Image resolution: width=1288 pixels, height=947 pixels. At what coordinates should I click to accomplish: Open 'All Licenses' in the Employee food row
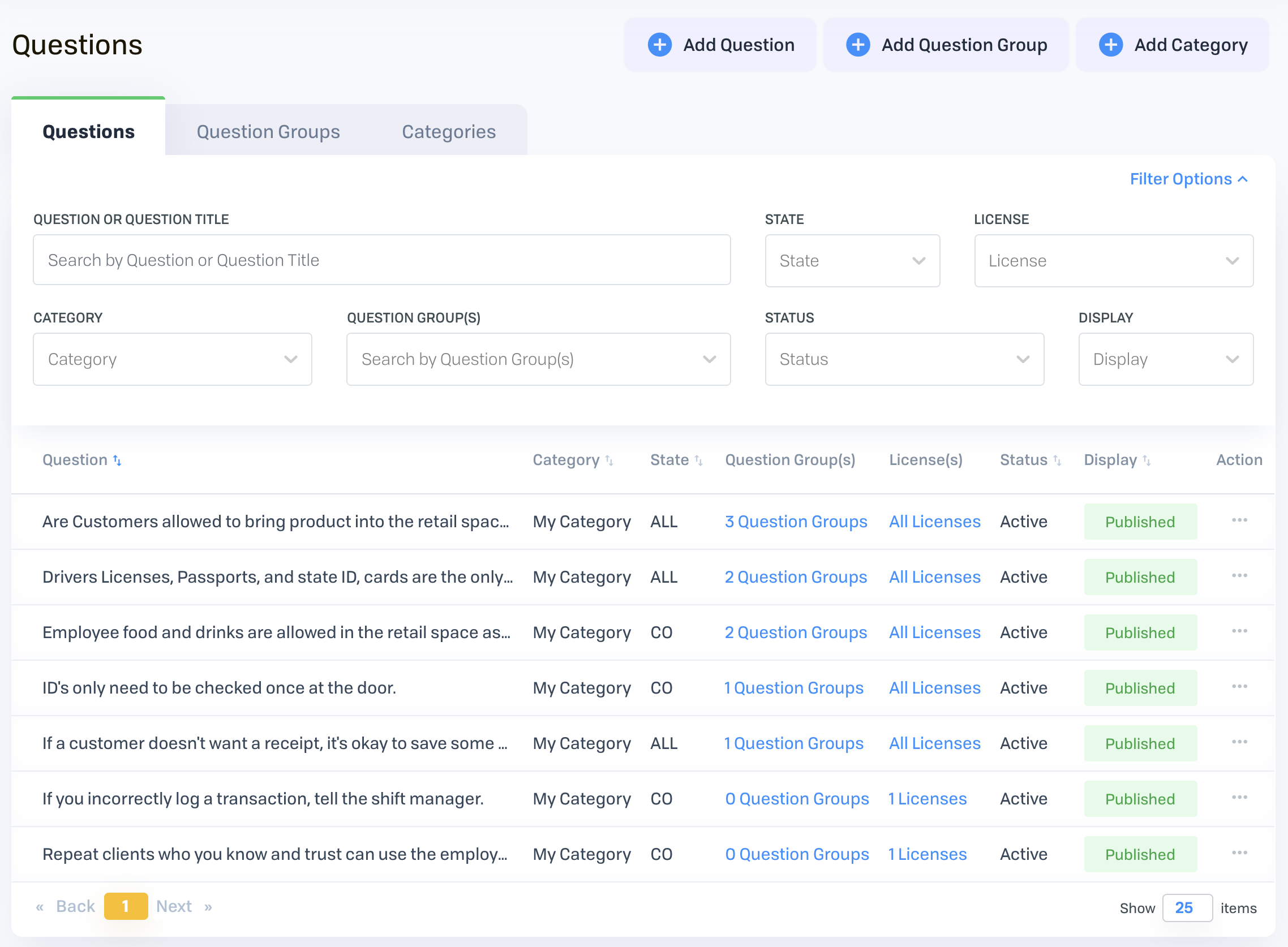click(934, 633)
